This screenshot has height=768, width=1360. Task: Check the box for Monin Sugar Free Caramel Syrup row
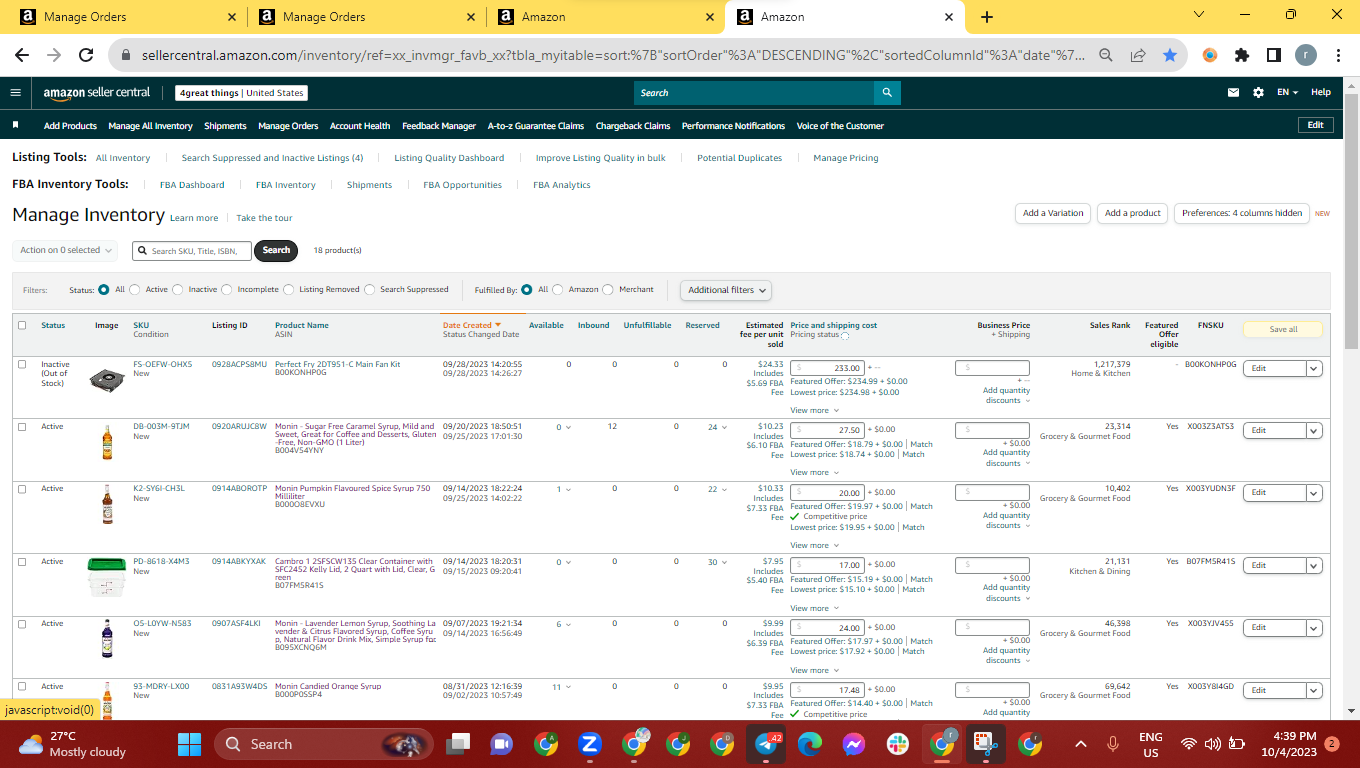[22, 427]
